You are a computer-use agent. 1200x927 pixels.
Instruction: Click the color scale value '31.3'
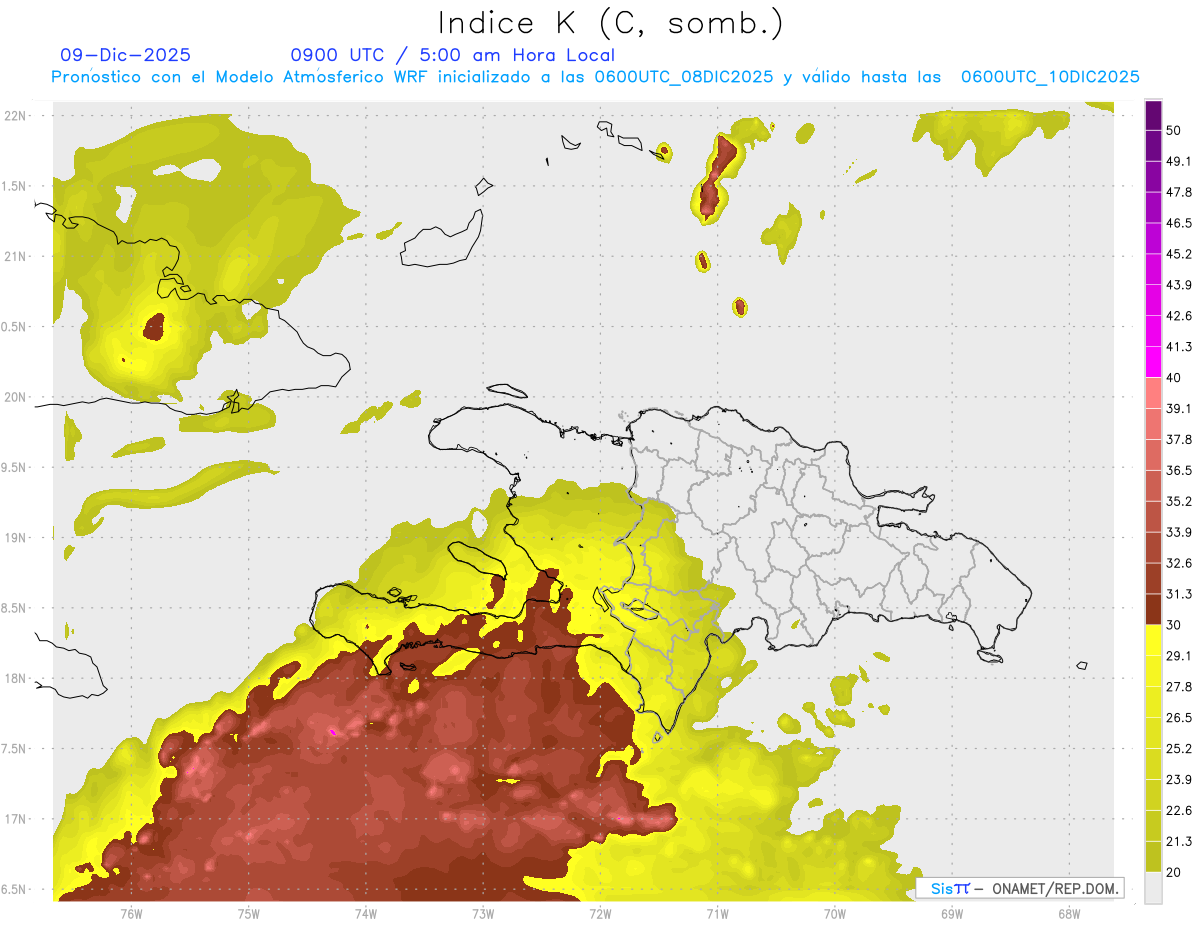click(1180, 595)
